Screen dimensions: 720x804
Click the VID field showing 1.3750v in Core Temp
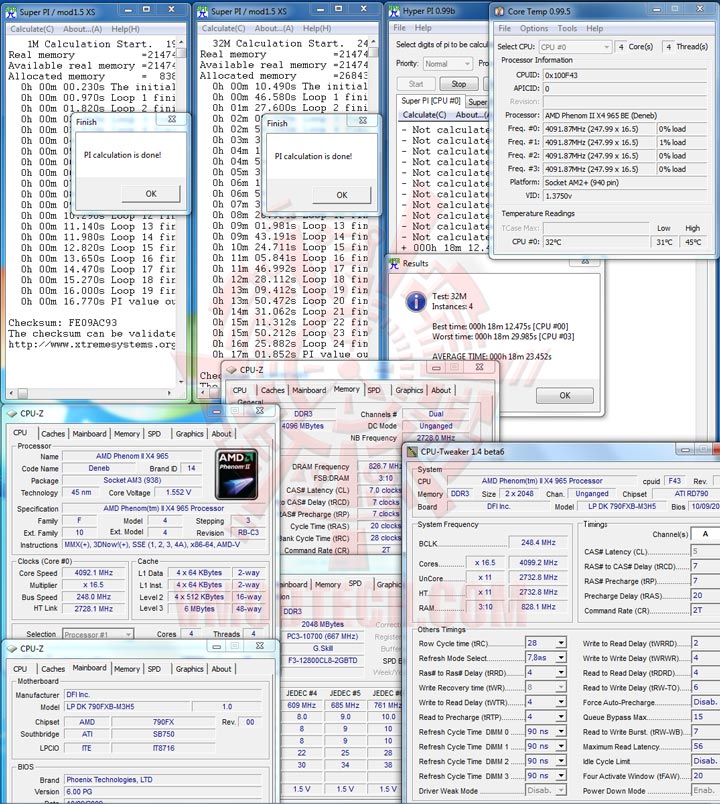(625, 196)
